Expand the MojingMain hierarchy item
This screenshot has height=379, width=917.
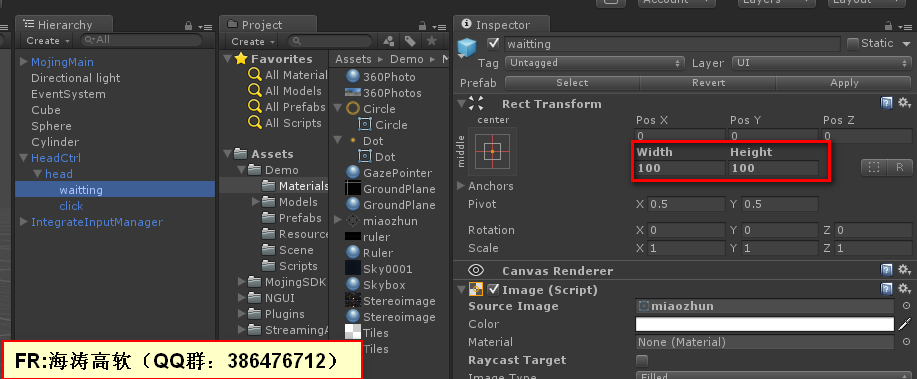pyautogui.click(x=24, y=61)
